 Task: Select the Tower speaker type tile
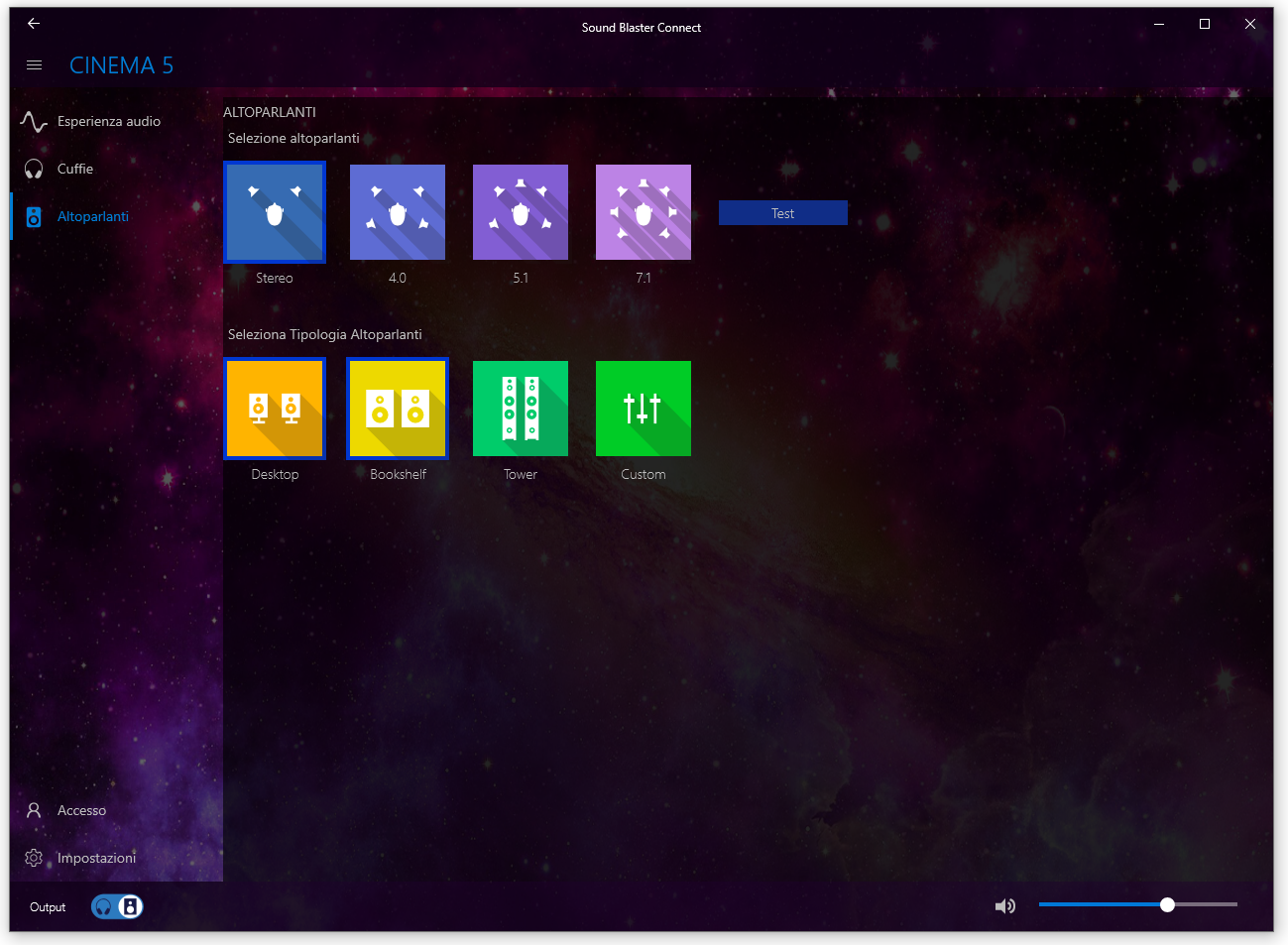(521, 409)
